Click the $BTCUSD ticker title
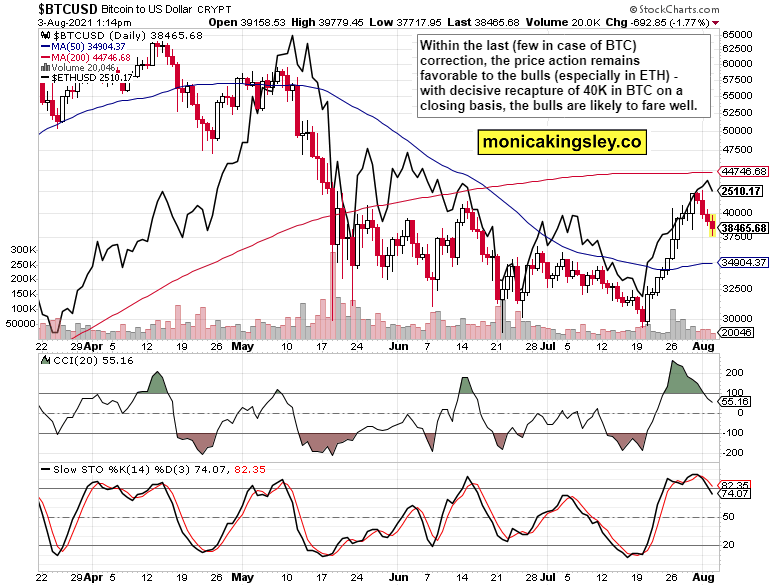The height and width of the screenshot is (588, 775). (x=68, y=9)
